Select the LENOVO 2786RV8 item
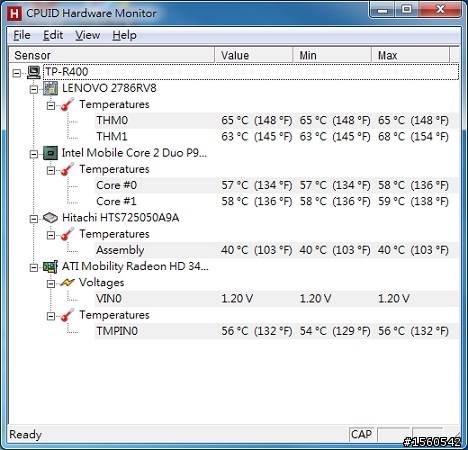 tap(109, 88)
